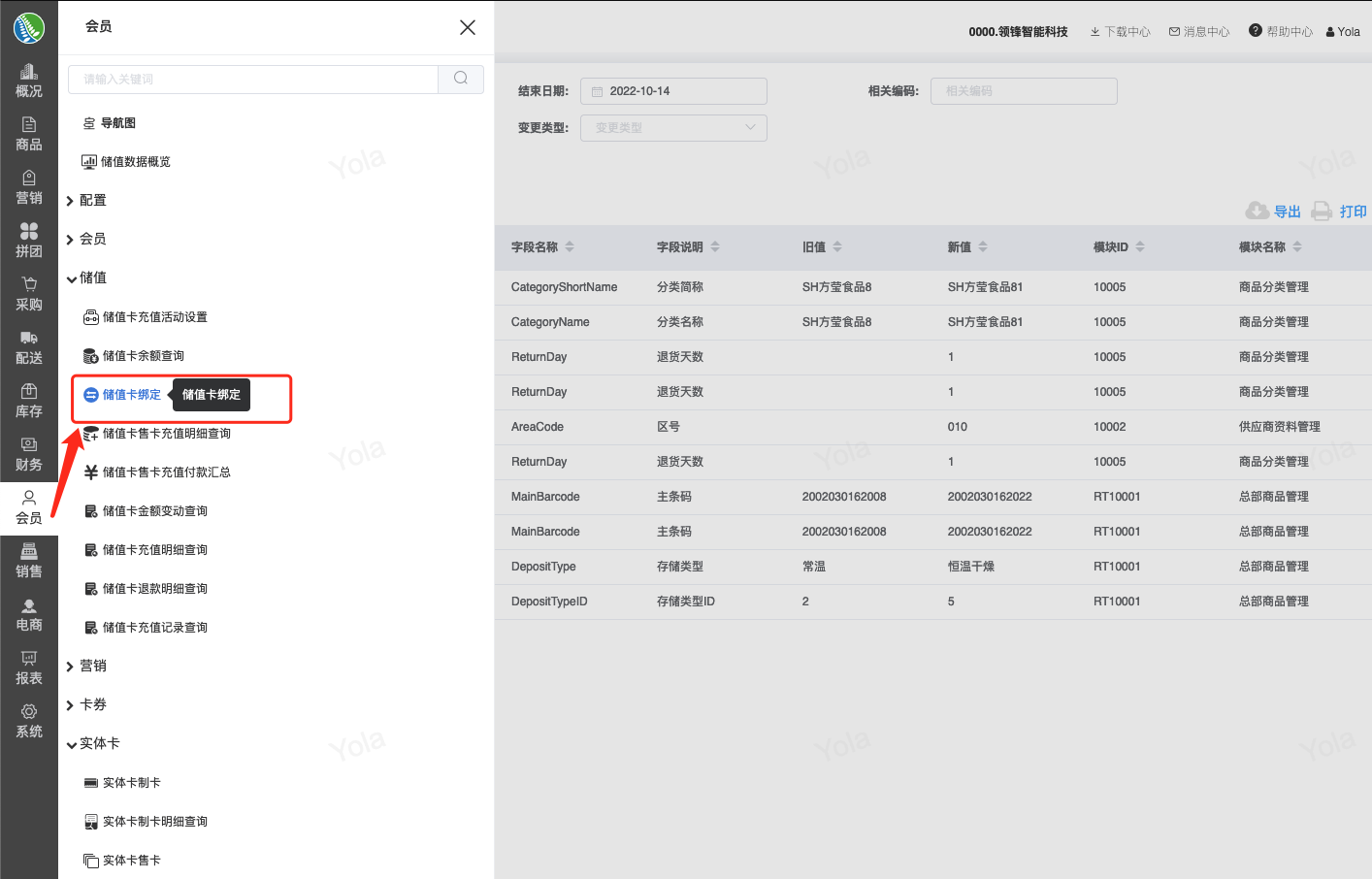This screenshot has width=1372, height=879.
Task: Open the 导航图 menu item
Action: 109,123
